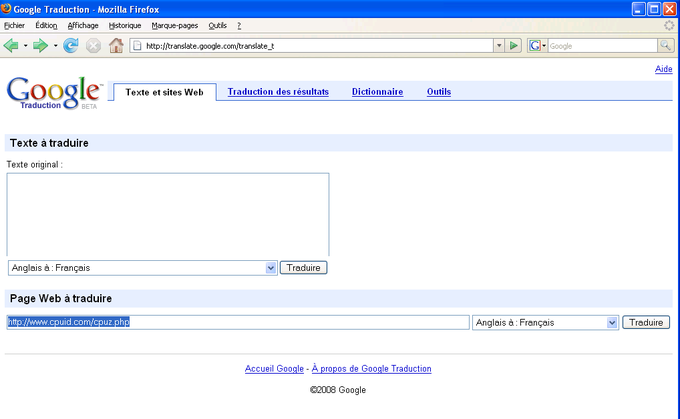Open the Aide link
This screenshot has height=419, width=680.
click(x=664, y=69)
